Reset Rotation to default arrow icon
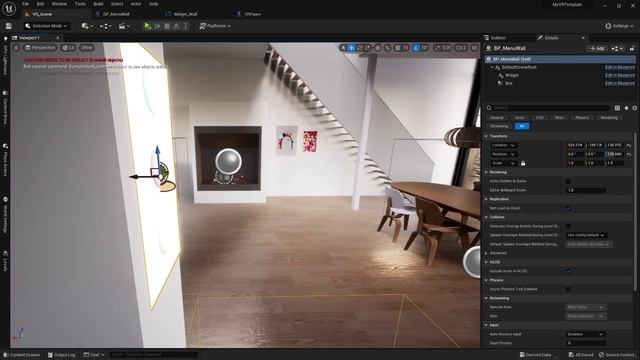The width and height of the screenshot is (640, 360). pyautogui.click(x=629, y=154)
